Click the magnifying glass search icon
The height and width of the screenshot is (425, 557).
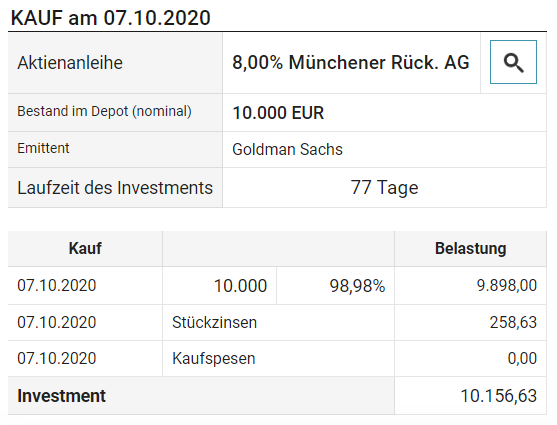(x=513, y=62)
